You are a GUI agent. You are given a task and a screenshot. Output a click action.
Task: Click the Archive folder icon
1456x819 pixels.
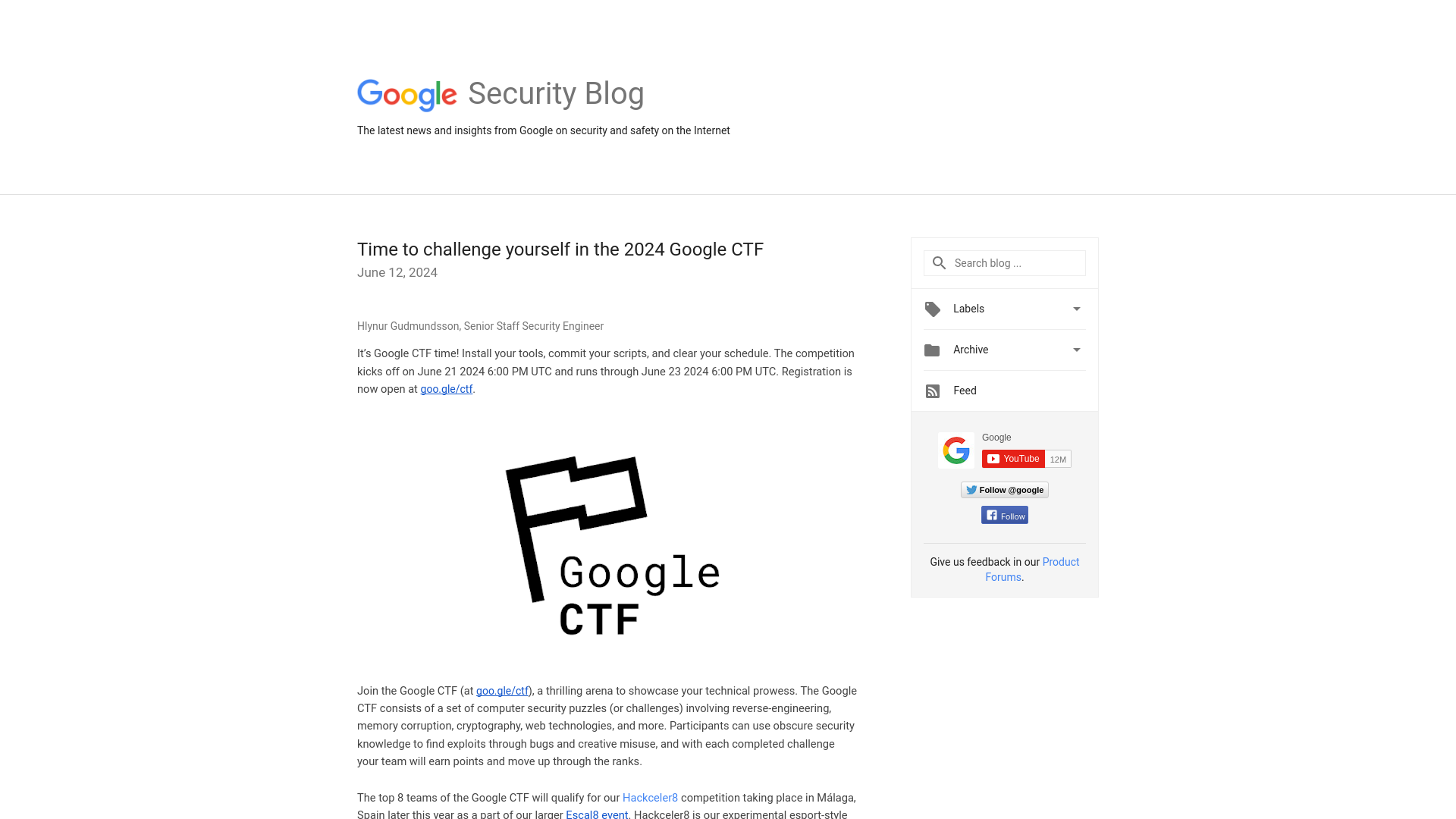pos(932,349)
